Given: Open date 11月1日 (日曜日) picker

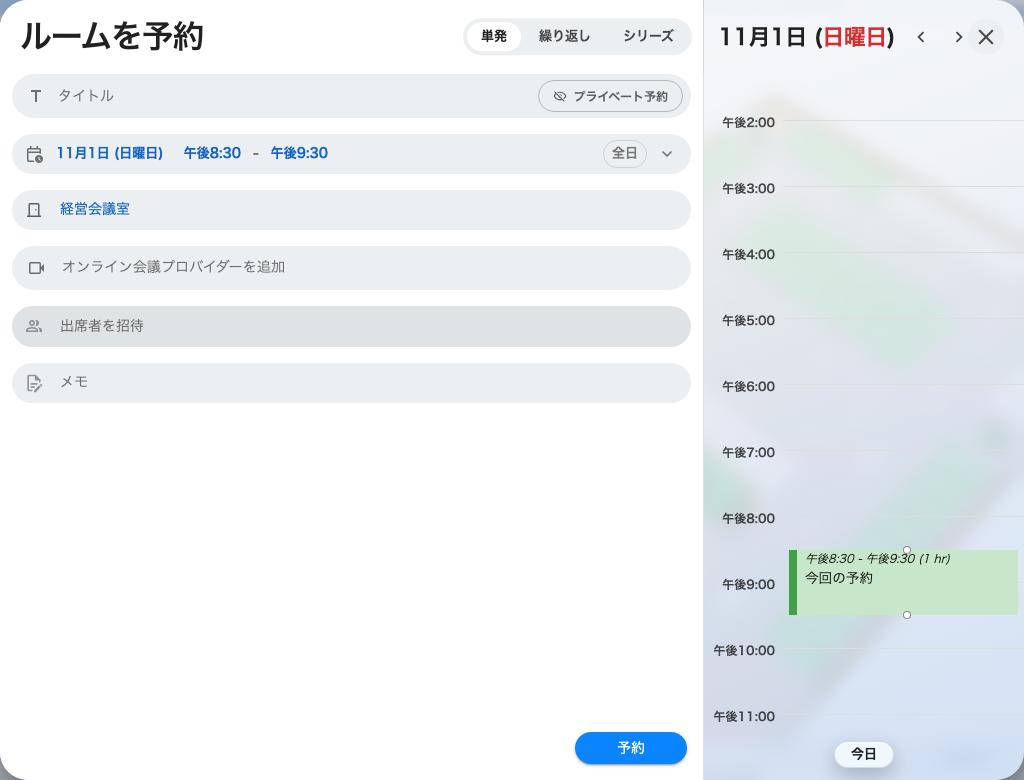Looking at the screenshot, I should (x=110, y=154).
